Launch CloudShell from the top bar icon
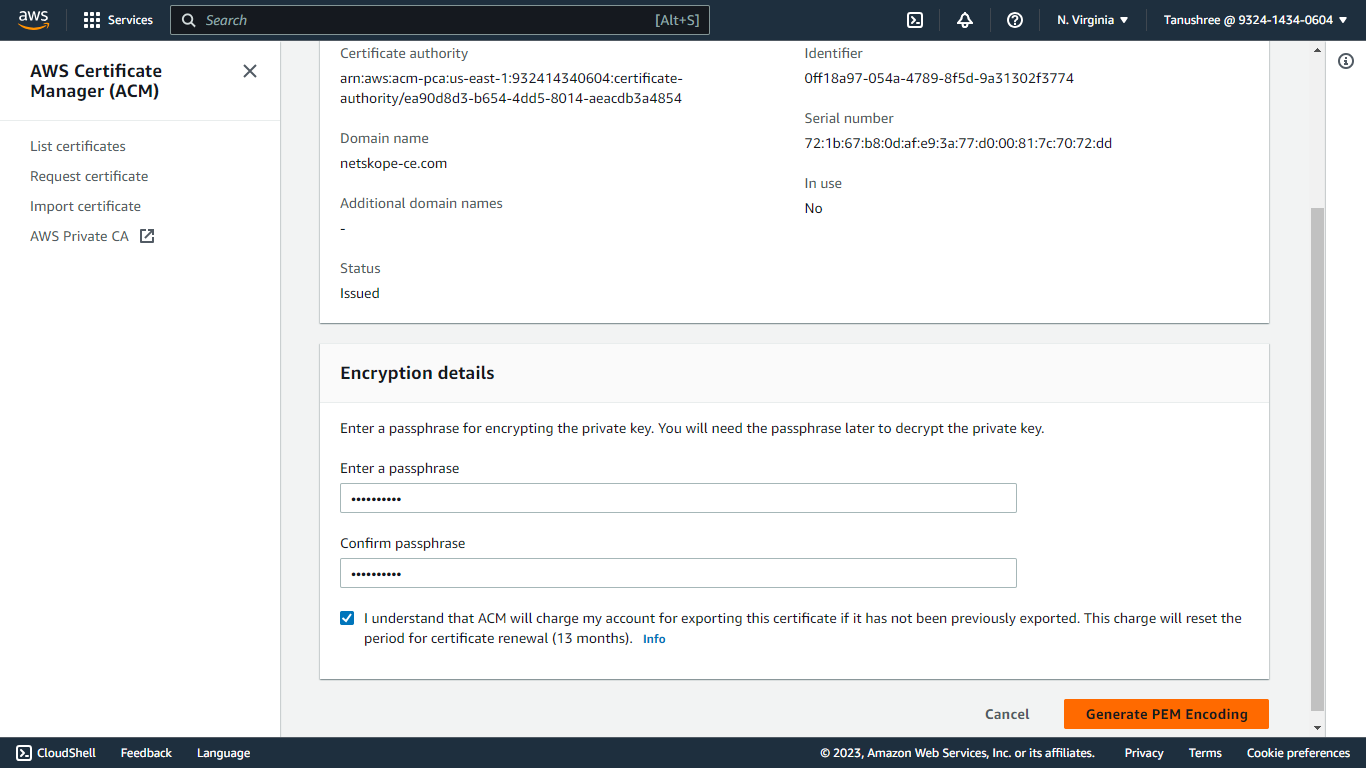The height and width of the screenshot is (768, 1366). (914, 20)
